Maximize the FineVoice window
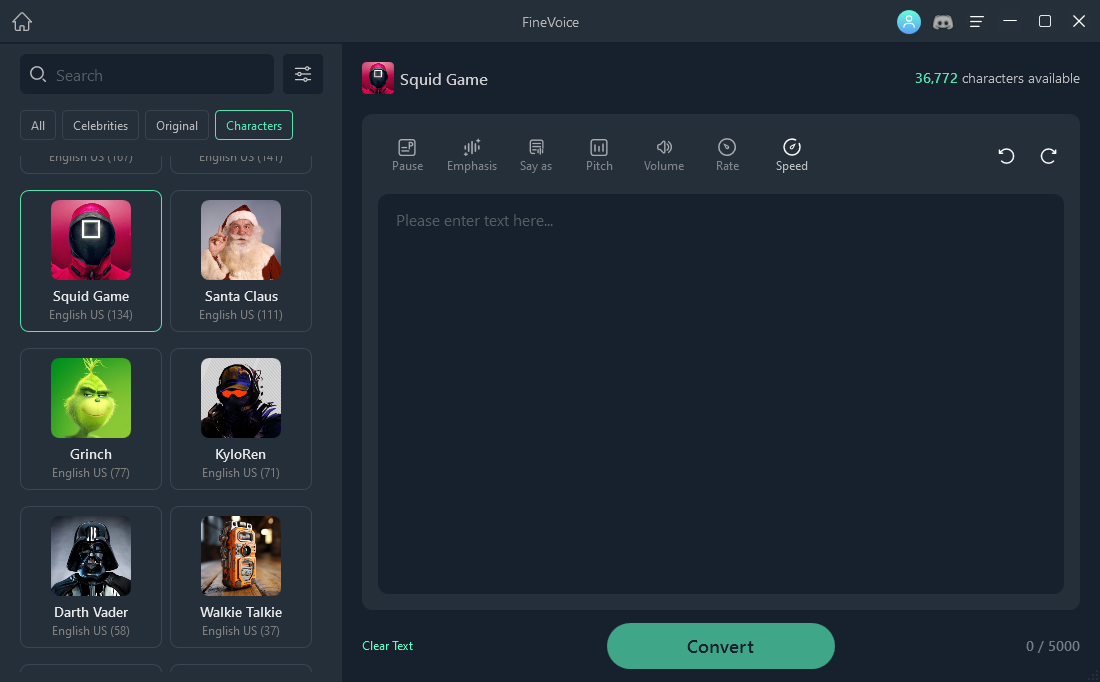 pyautogui.click(x=1045, y=21)
